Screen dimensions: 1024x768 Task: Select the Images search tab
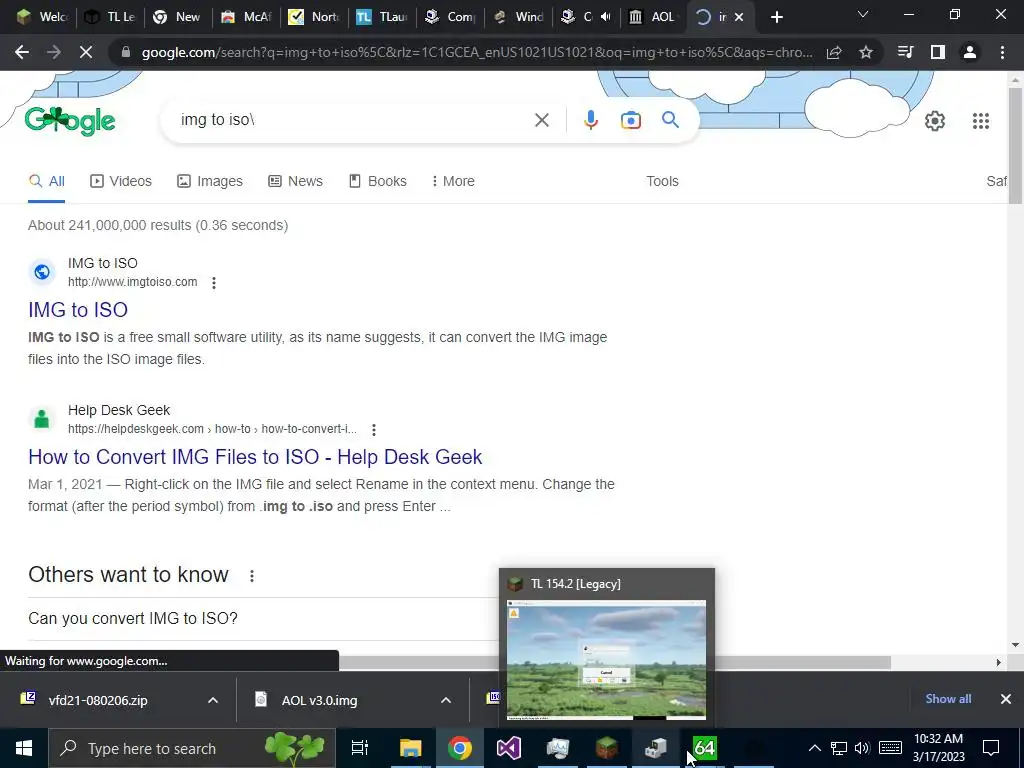[210, 181]
